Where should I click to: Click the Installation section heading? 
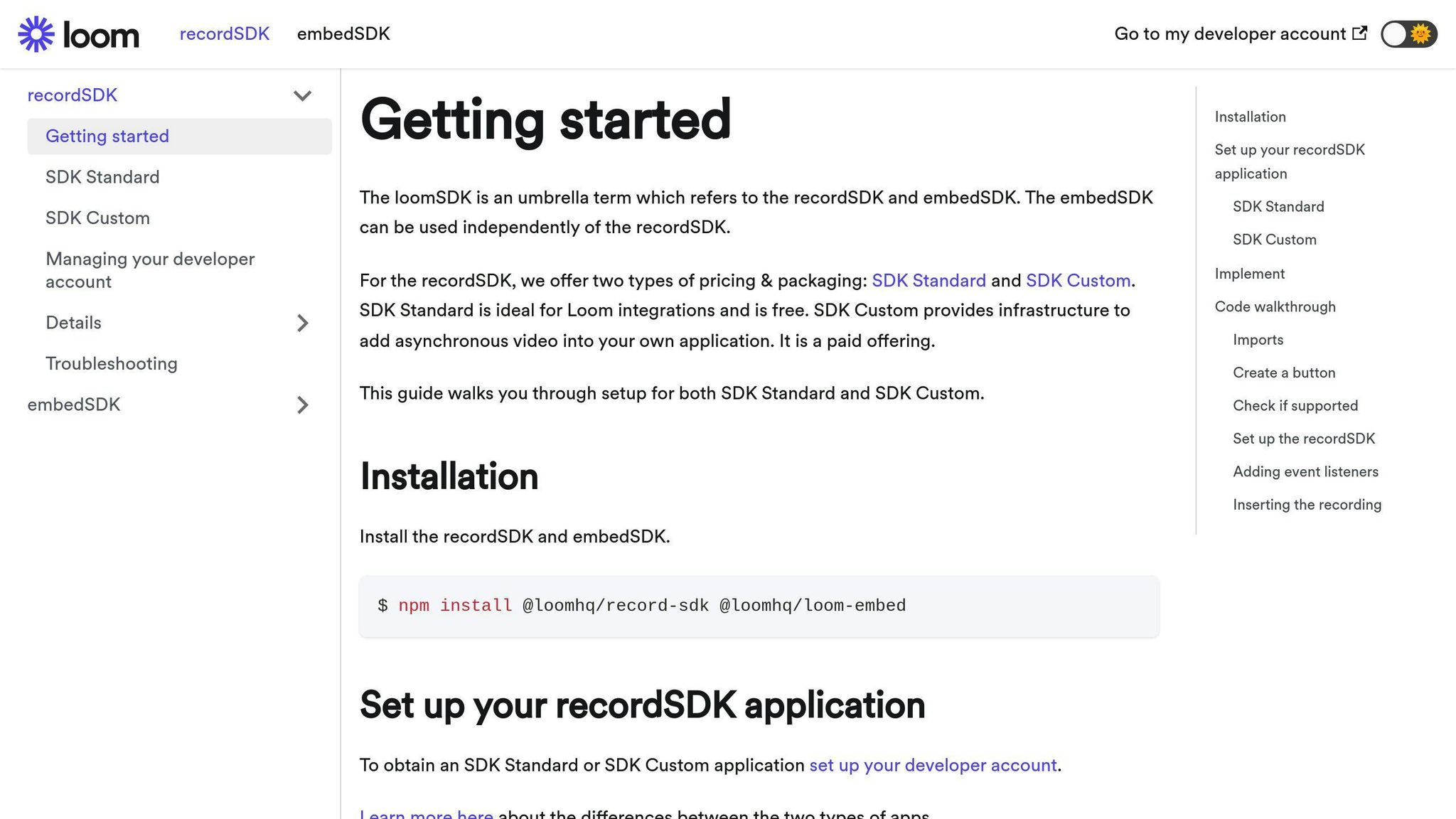point(449,476)
